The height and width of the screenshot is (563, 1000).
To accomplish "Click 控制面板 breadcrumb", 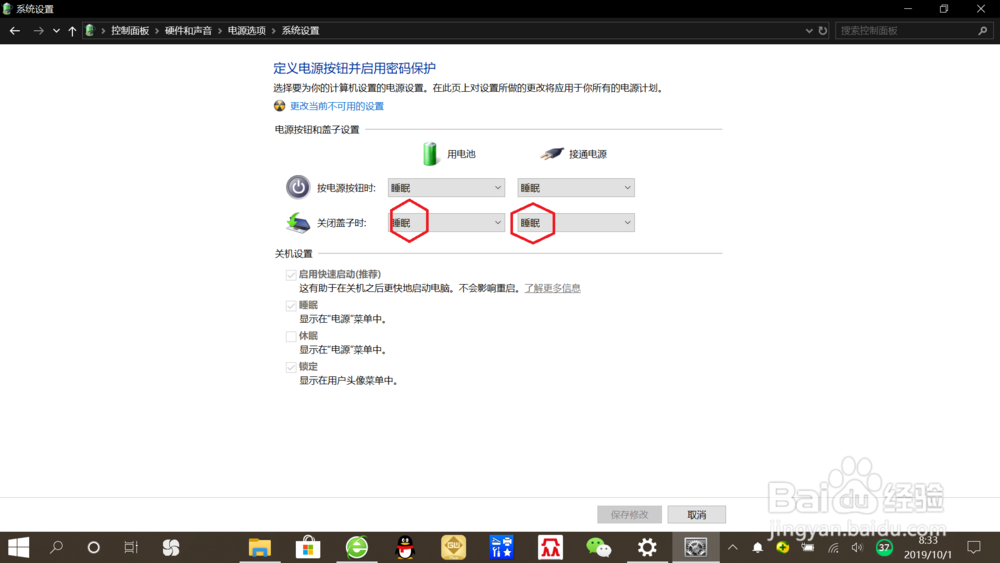I will coord(130,31).
